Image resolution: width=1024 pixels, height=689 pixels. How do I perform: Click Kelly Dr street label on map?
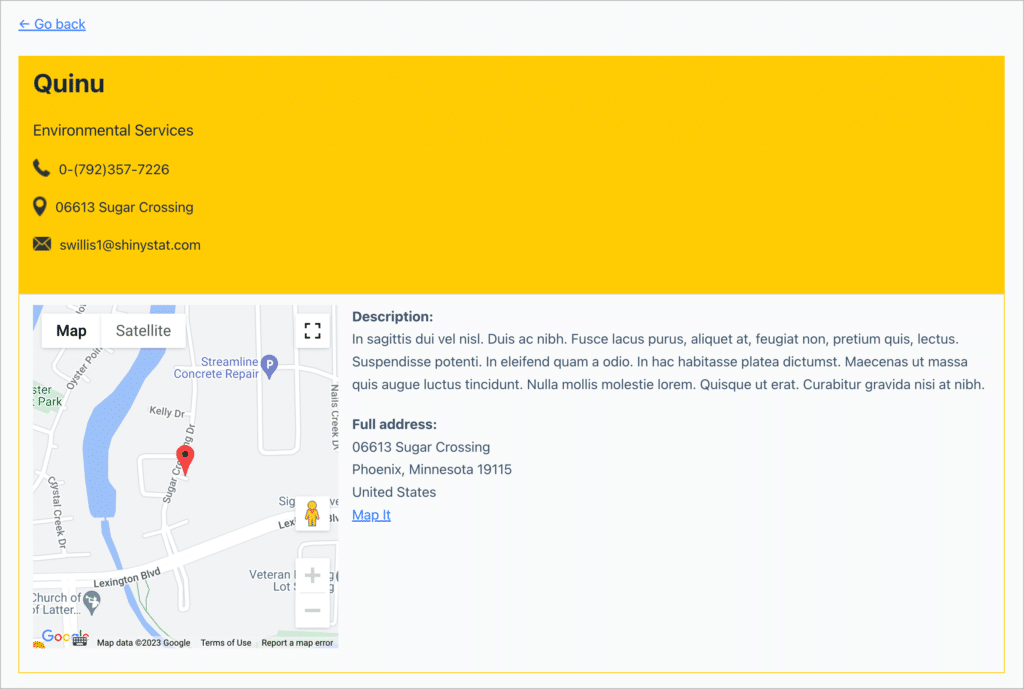tap(167, 411)
